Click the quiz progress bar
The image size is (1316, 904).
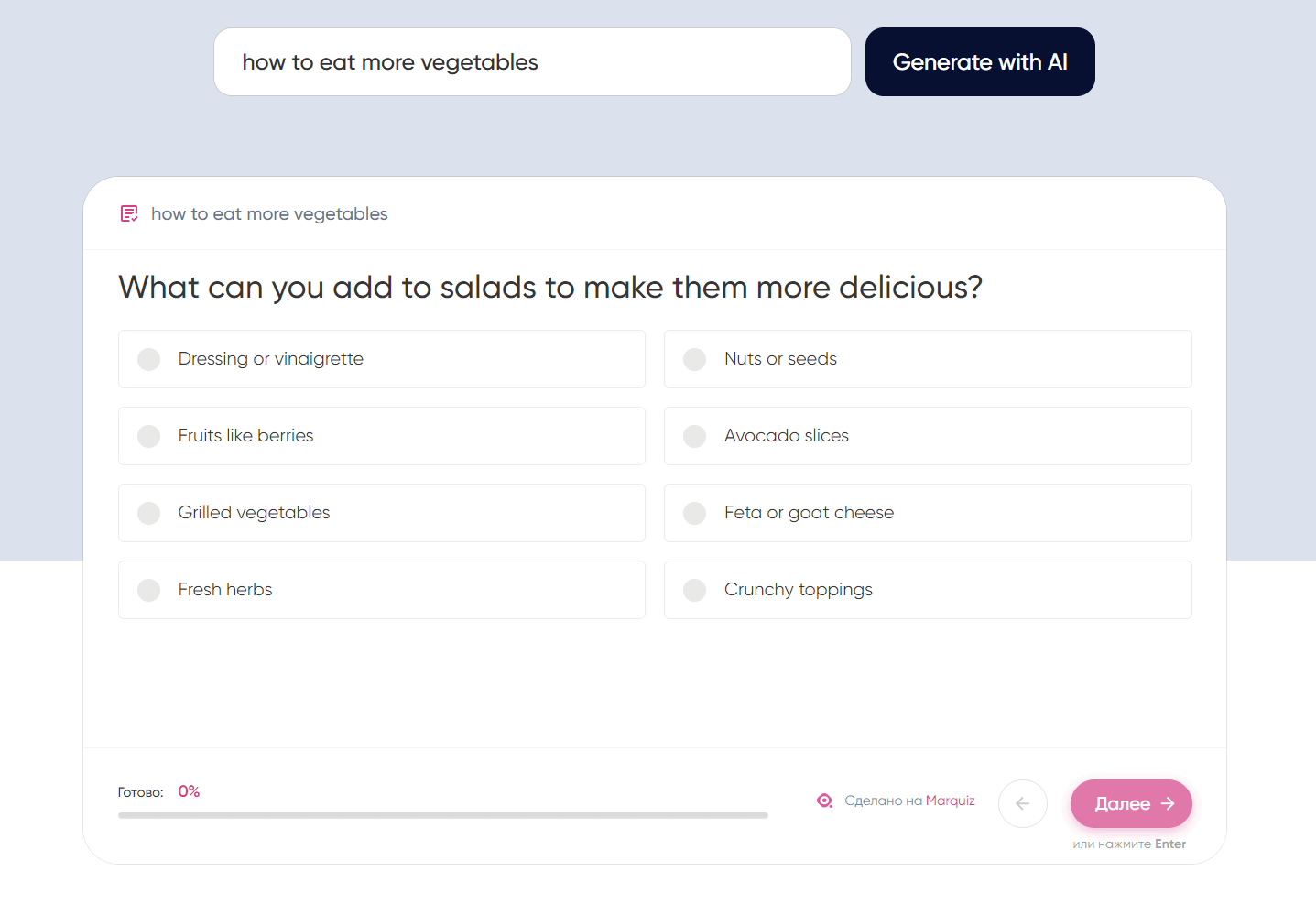pyautogui.click(x=442, y=815)
